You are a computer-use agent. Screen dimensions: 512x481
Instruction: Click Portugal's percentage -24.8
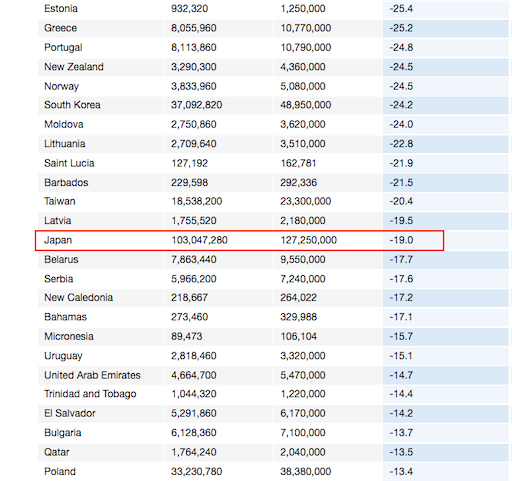coord(401,47)
